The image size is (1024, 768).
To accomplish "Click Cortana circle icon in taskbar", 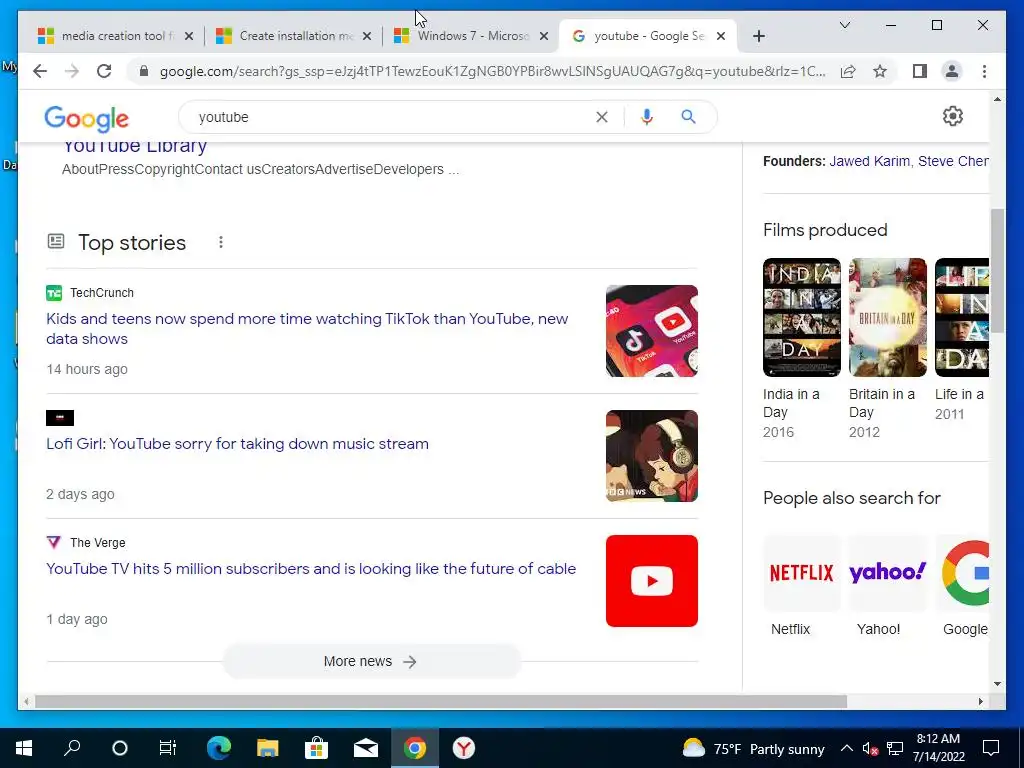I will coord(120,748).
